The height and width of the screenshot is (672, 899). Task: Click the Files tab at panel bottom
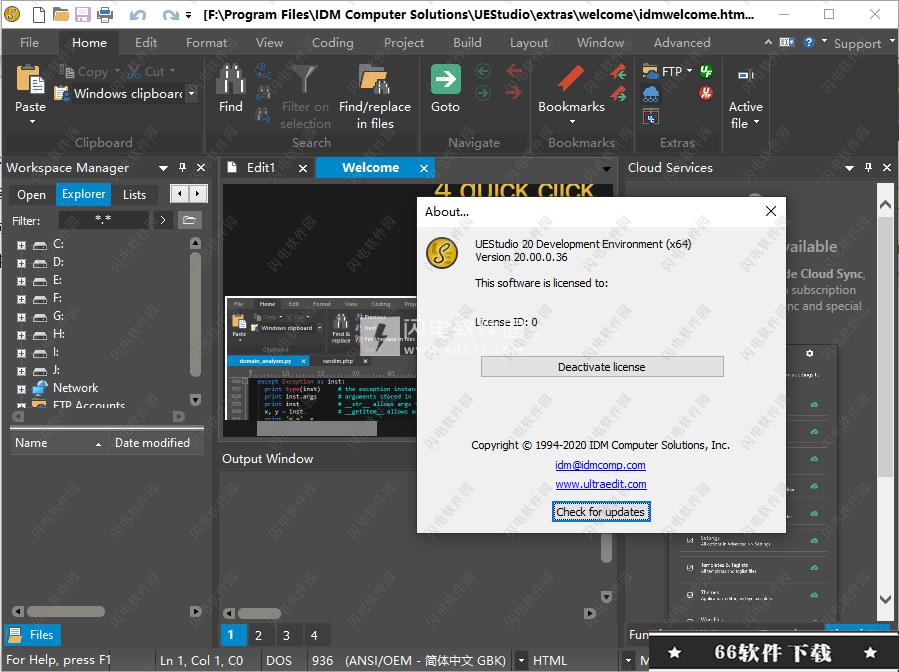pos(33,635)
